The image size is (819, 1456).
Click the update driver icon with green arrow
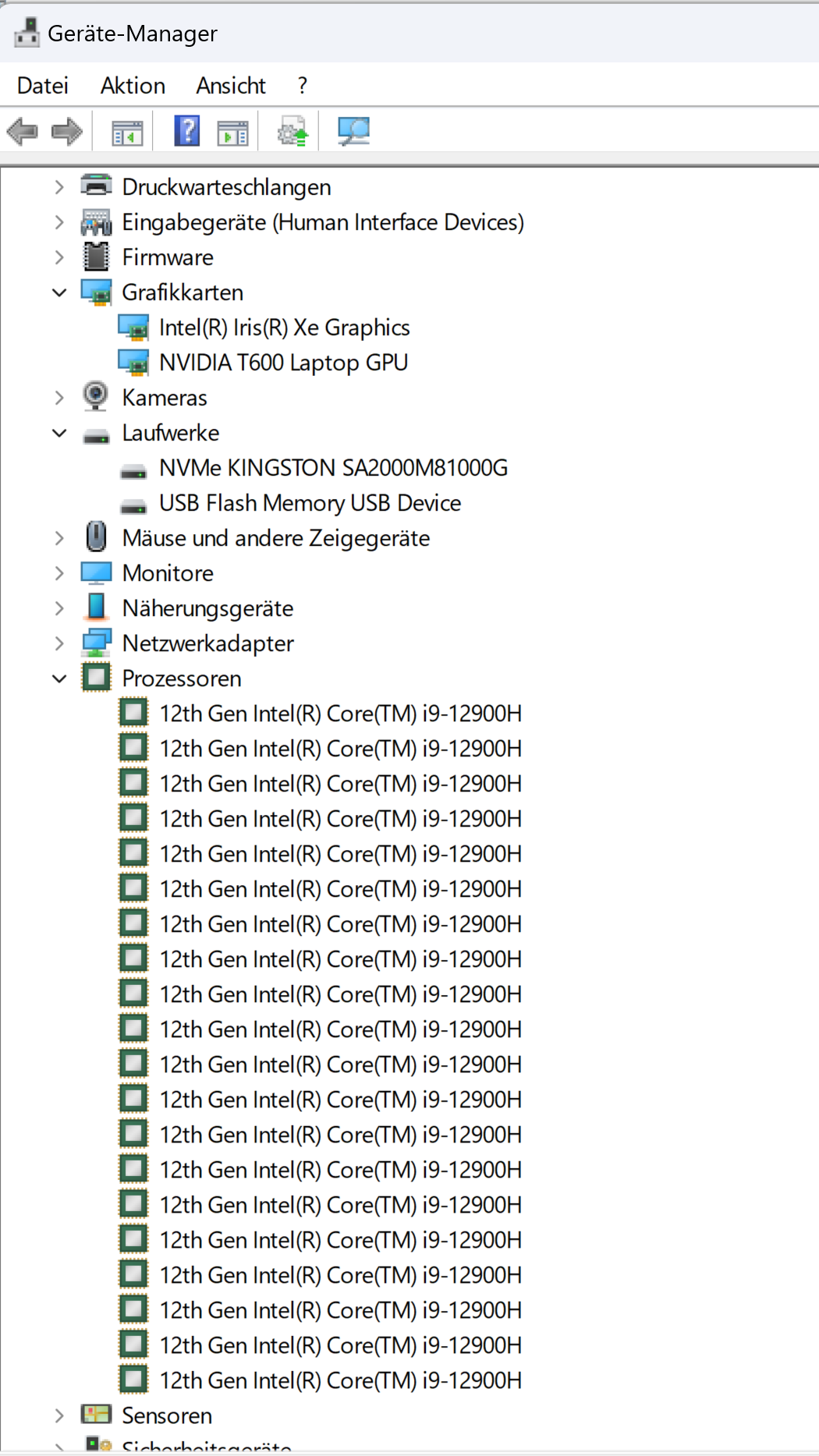293,131
